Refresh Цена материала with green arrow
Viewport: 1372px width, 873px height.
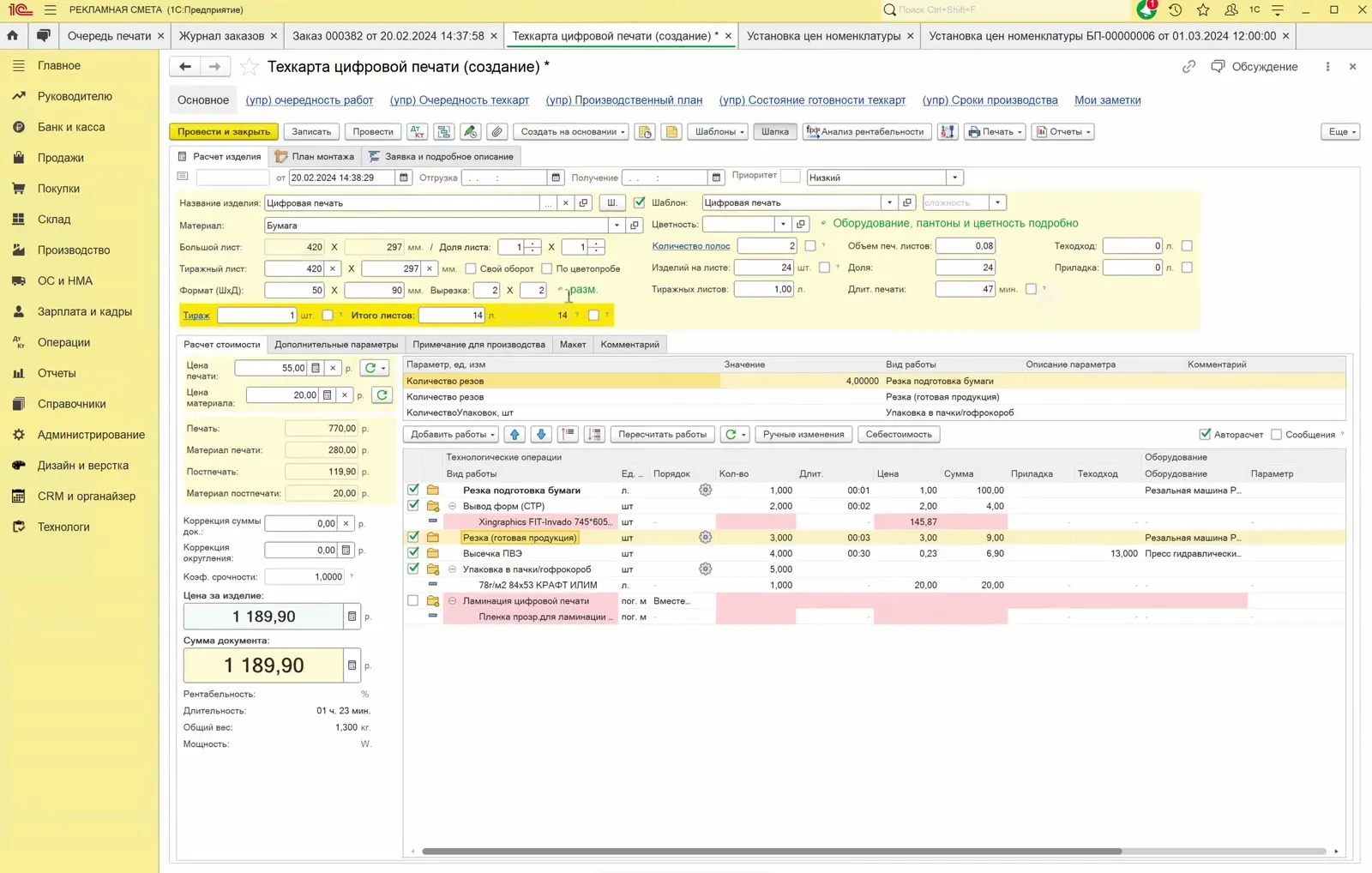pyautogui.click(x=382, y=395)
